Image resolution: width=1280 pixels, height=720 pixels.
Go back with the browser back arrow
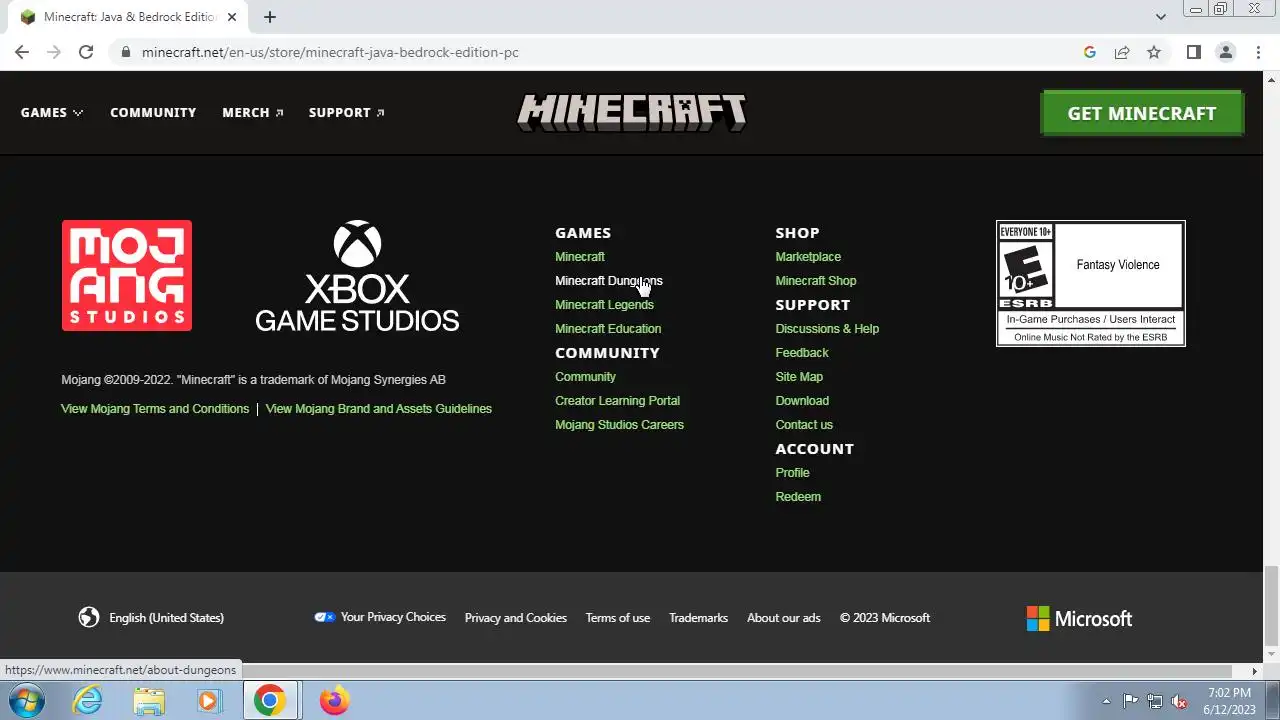(x=22, y=52)
